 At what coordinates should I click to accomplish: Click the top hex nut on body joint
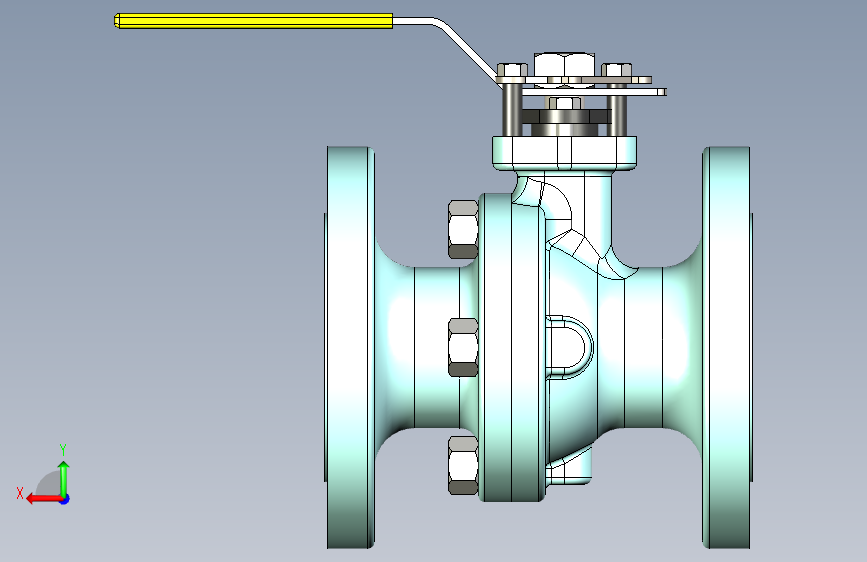tap(463, 230)
